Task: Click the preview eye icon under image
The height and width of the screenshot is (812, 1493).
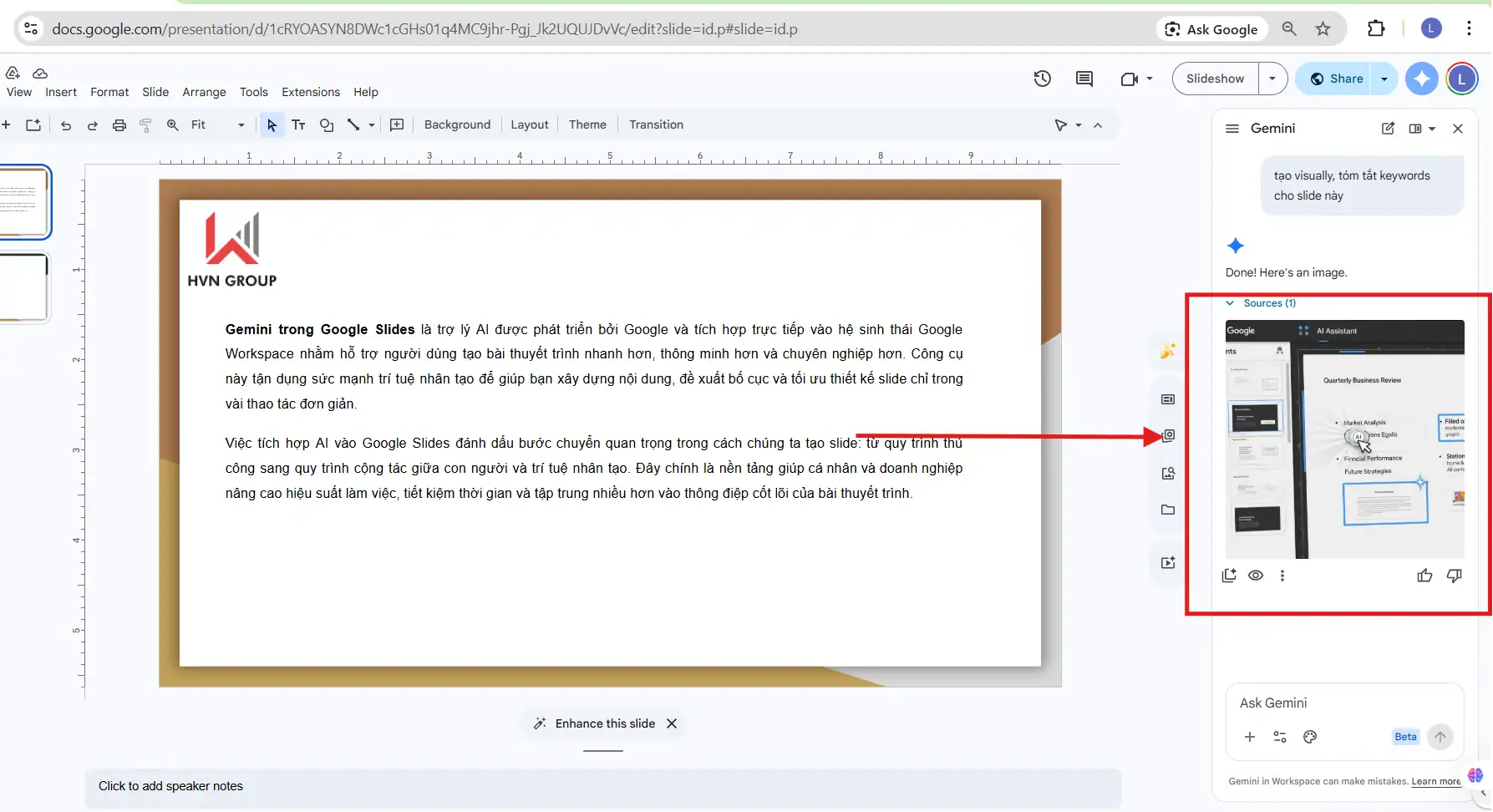Action: [1256, 576]
